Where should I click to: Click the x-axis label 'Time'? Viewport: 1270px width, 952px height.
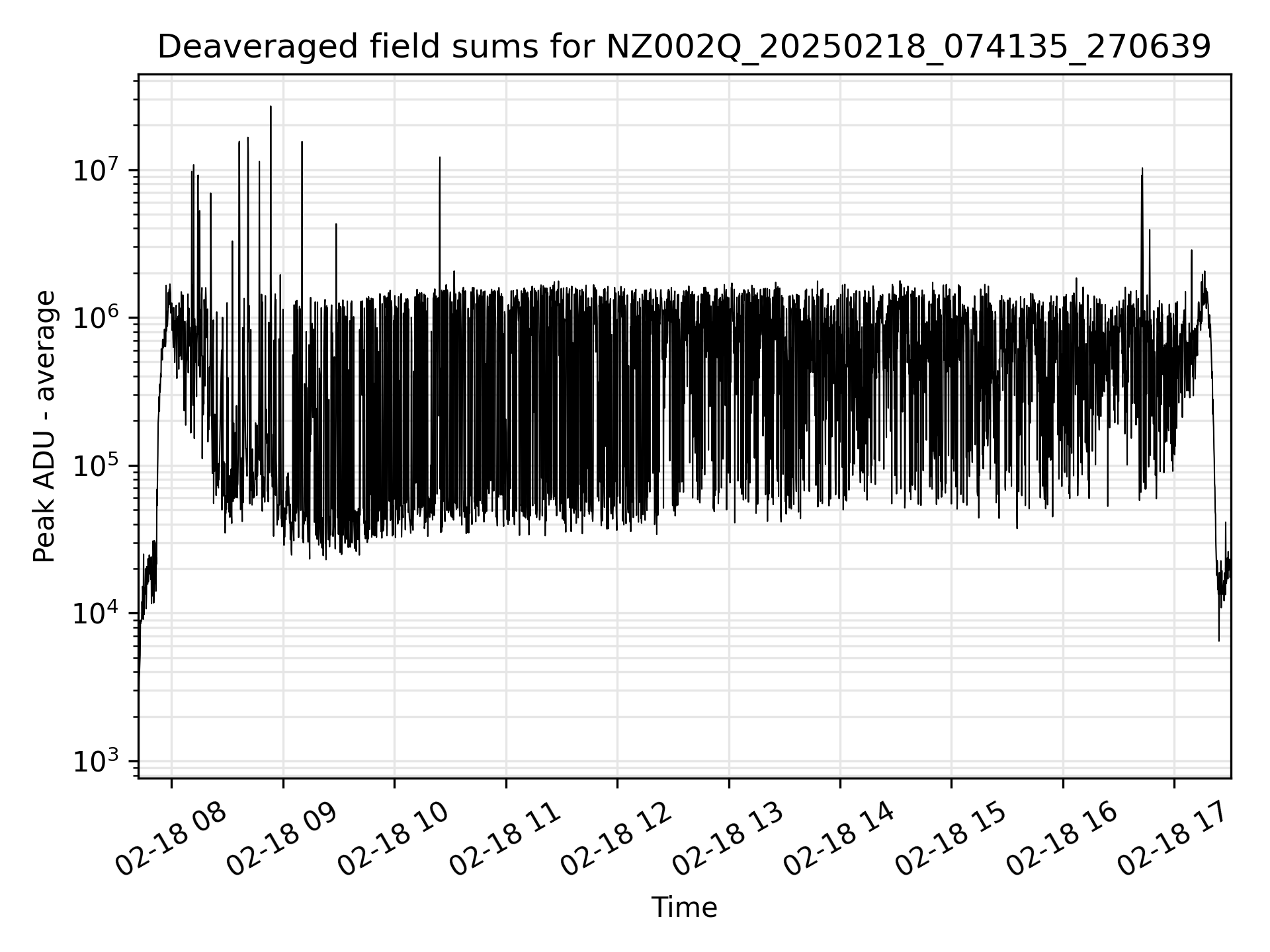click(x=684, y=908)
